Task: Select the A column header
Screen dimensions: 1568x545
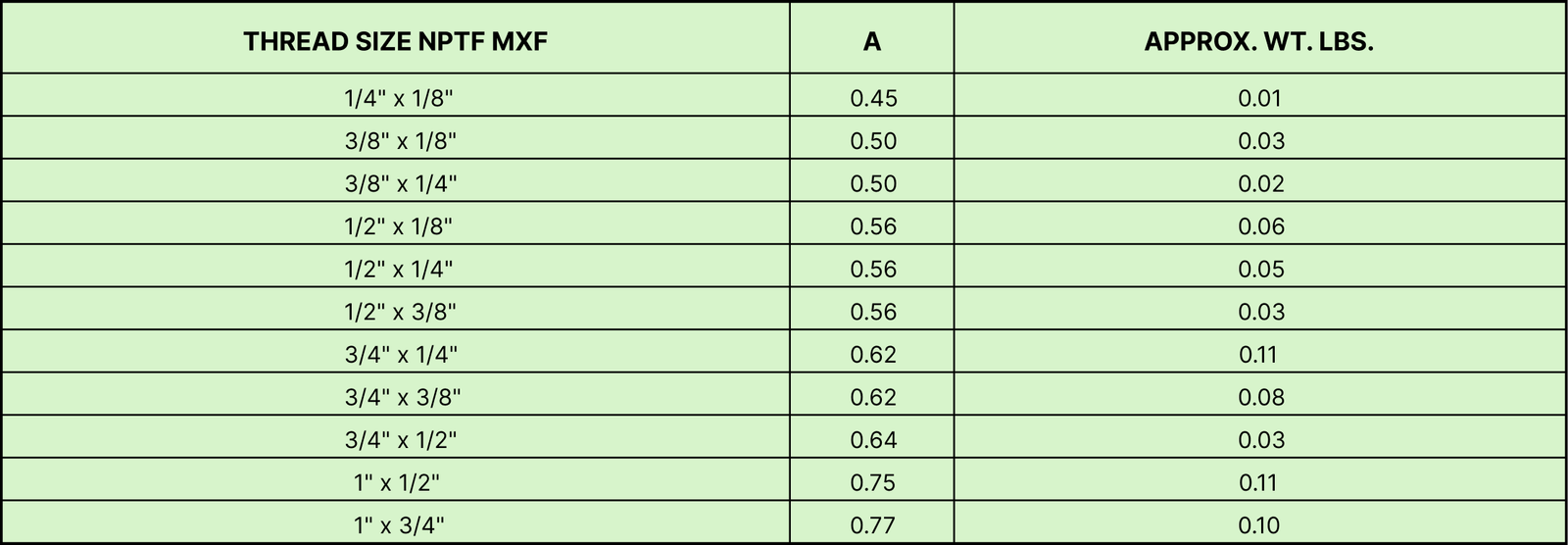Action: click(872, 42)
